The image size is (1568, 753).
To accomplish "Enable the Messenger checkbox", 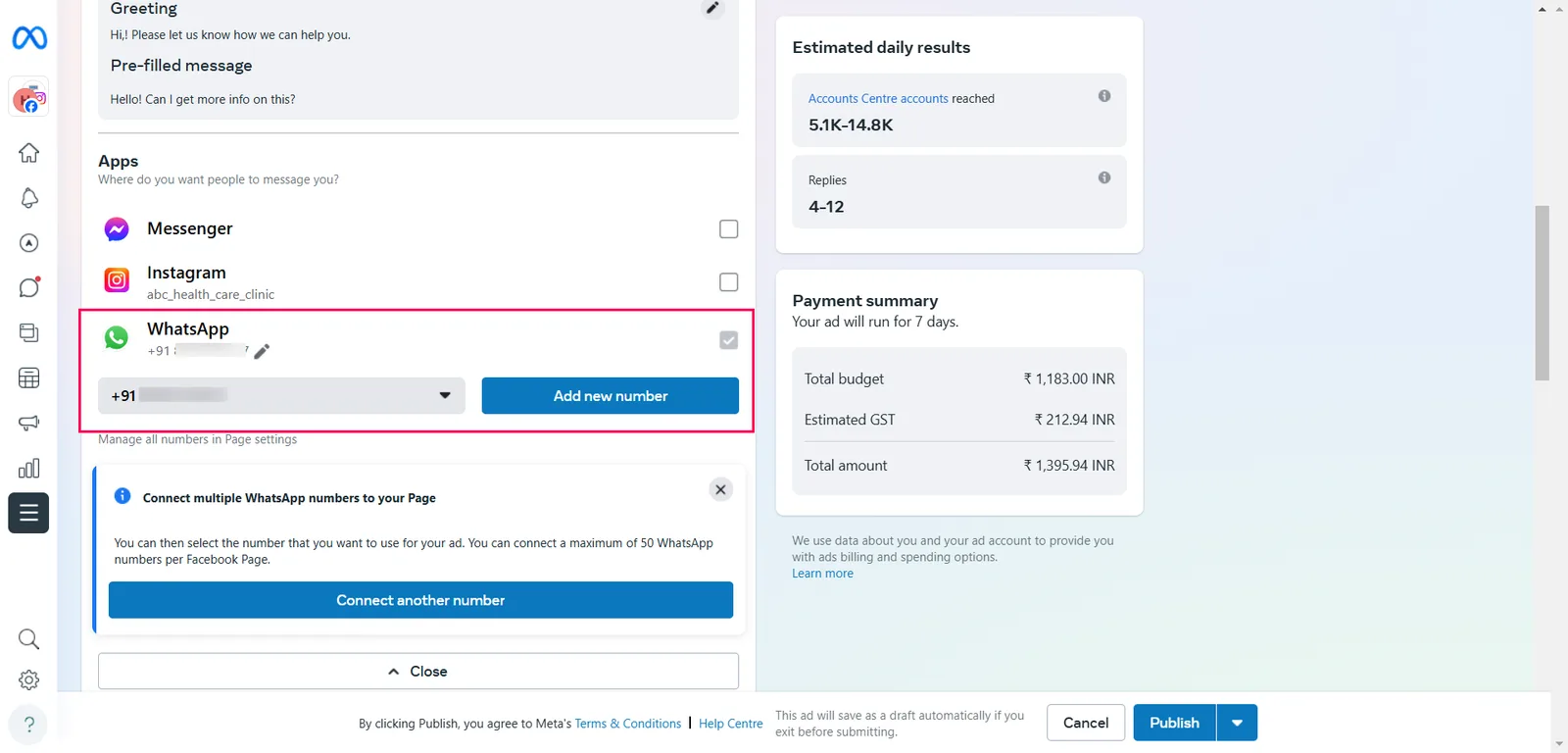I will coord(728,228).
